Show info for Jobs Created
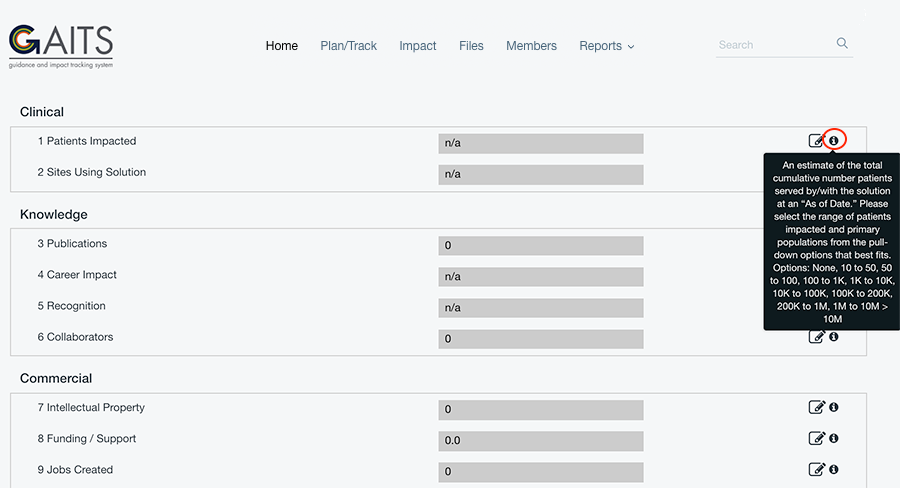Screen dimensions: 900x488 [834, 469]
